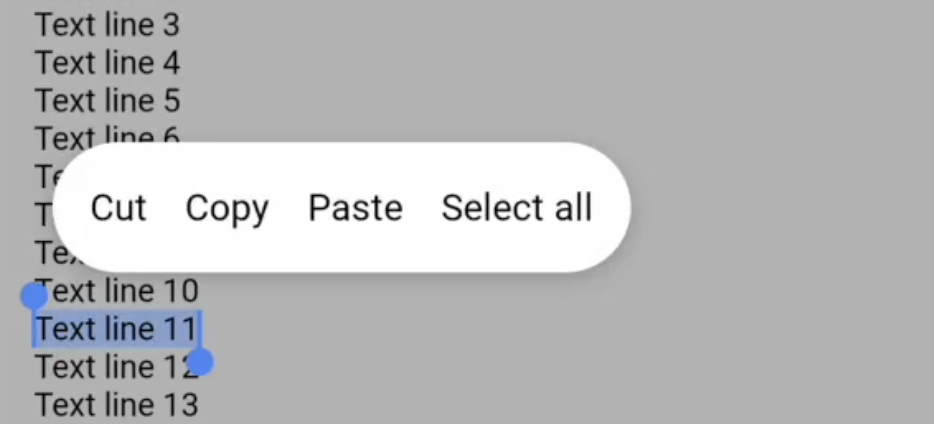The image size is (934, 424).
Task: Tap the number 5 in Text line 5
Action: (x=170, y=101)
